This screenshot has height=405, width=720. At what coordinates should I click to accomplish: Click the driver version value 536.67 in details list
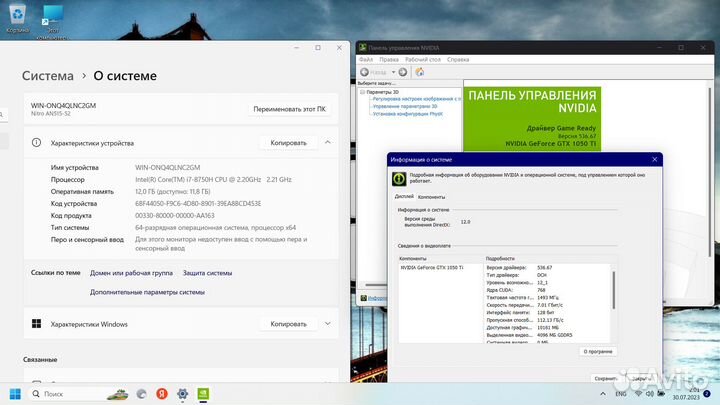[545, 267]
